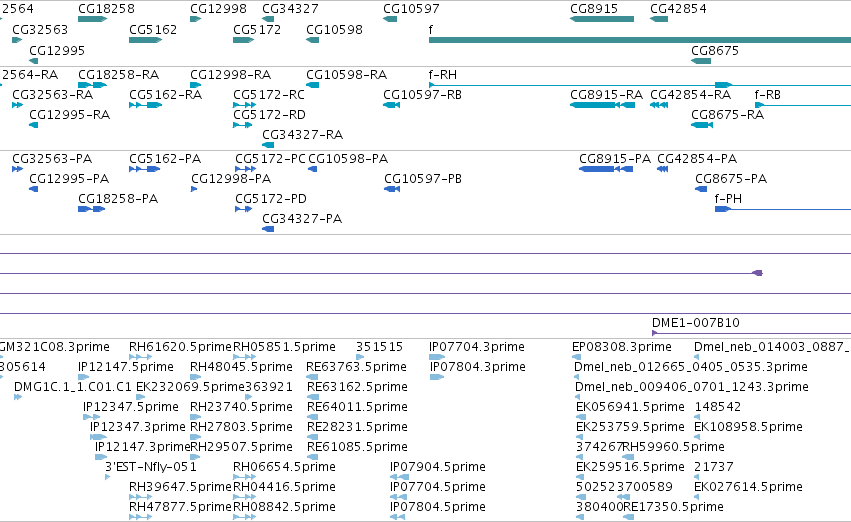The image size is (851, 522).
Task: Select the CG32563 gene label
Action: pos(40,29)
